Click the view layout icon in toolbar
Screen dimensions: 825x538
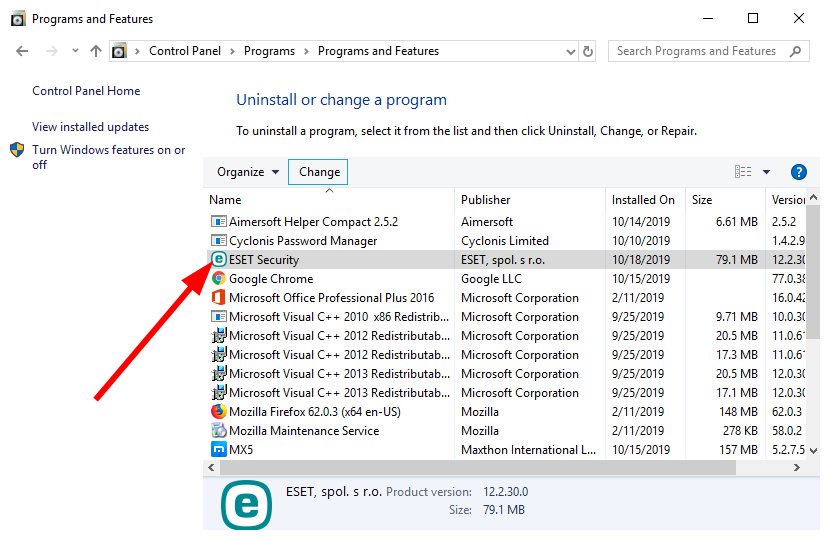coord(743,171)
